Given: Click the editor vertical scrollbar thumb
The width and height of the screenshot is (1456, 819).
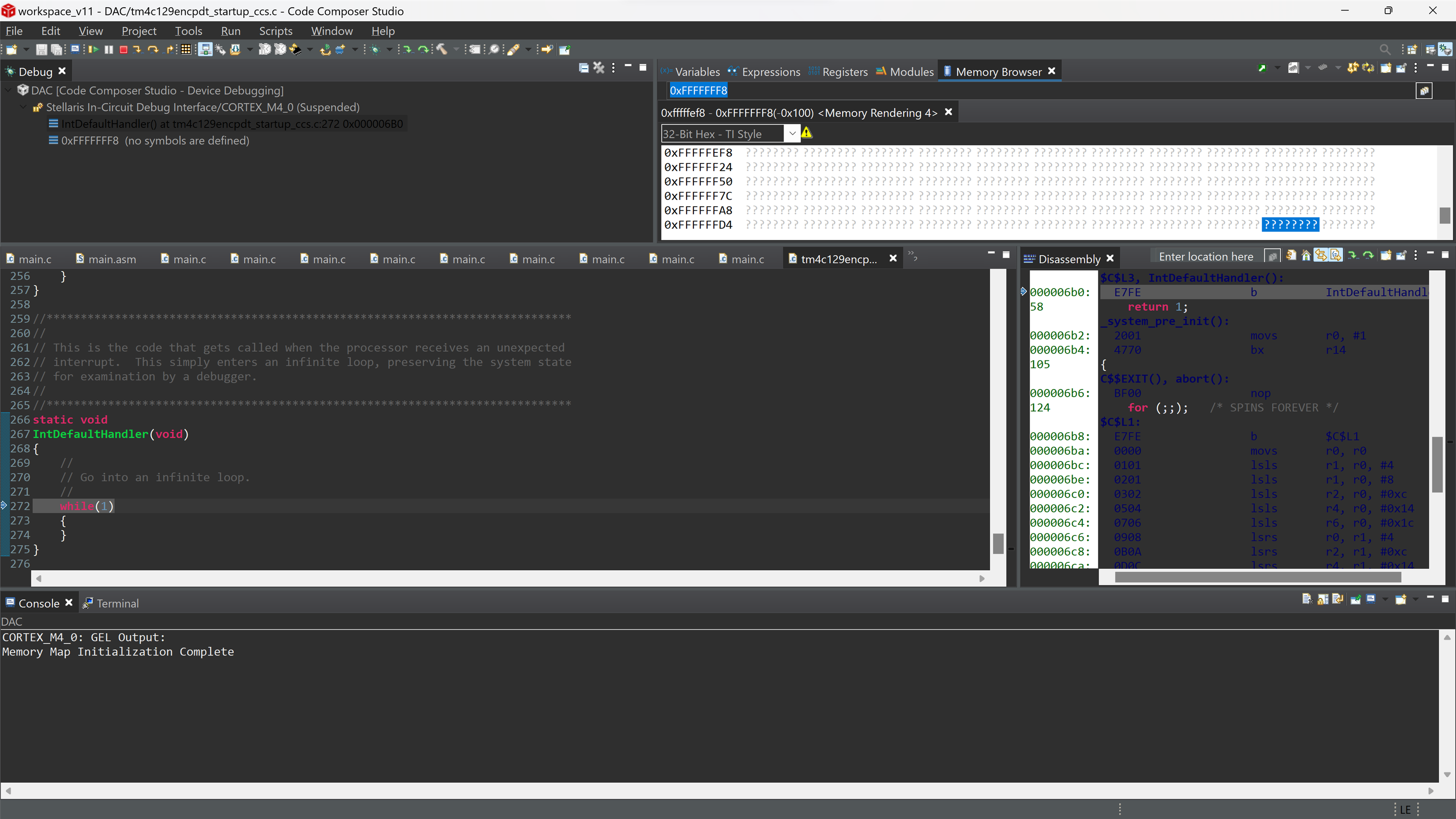Looking at the screenshot, I should pyautogui.click(x=998, y=543).
